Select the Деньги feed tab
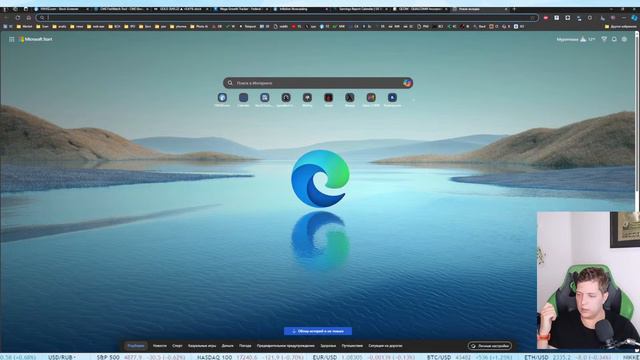The width and height of the screenshot is (640, 360). (x=227, y=346)
